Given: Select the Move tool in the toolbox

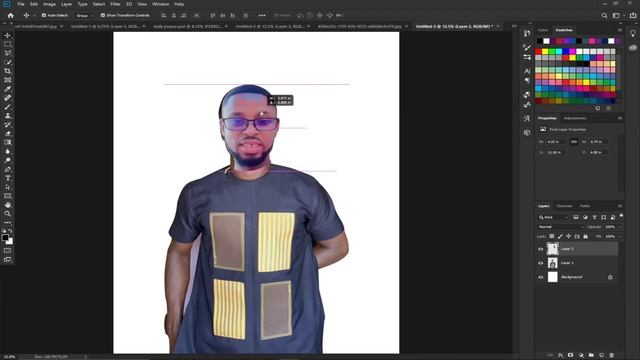Looking at the screenshot, I should pyautogui.click(x=7, y=36).
